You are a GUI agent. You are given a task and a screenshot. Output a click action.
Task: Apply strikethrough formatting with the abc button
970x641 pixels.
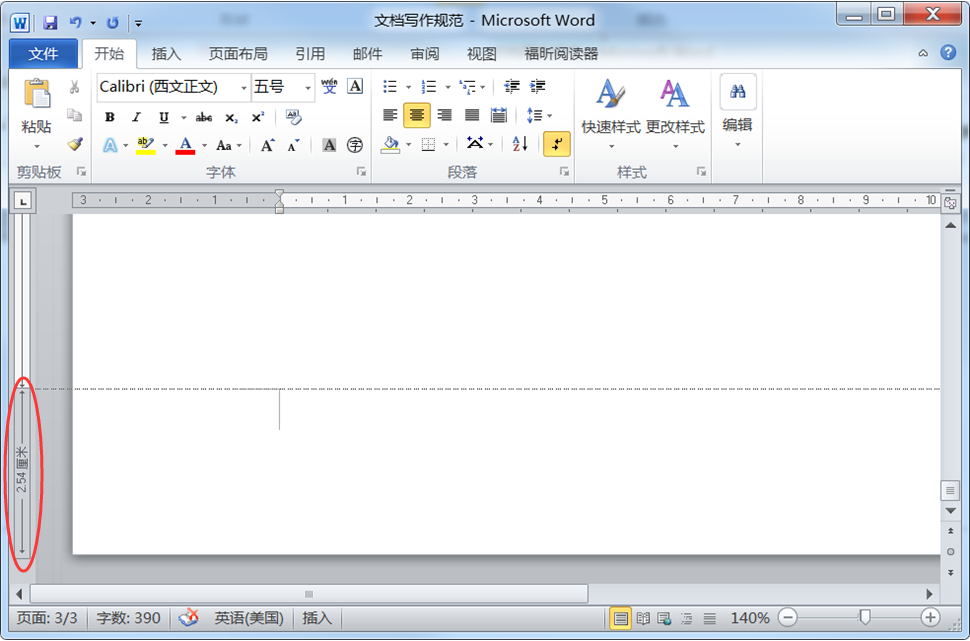click(x=204, y=117)
